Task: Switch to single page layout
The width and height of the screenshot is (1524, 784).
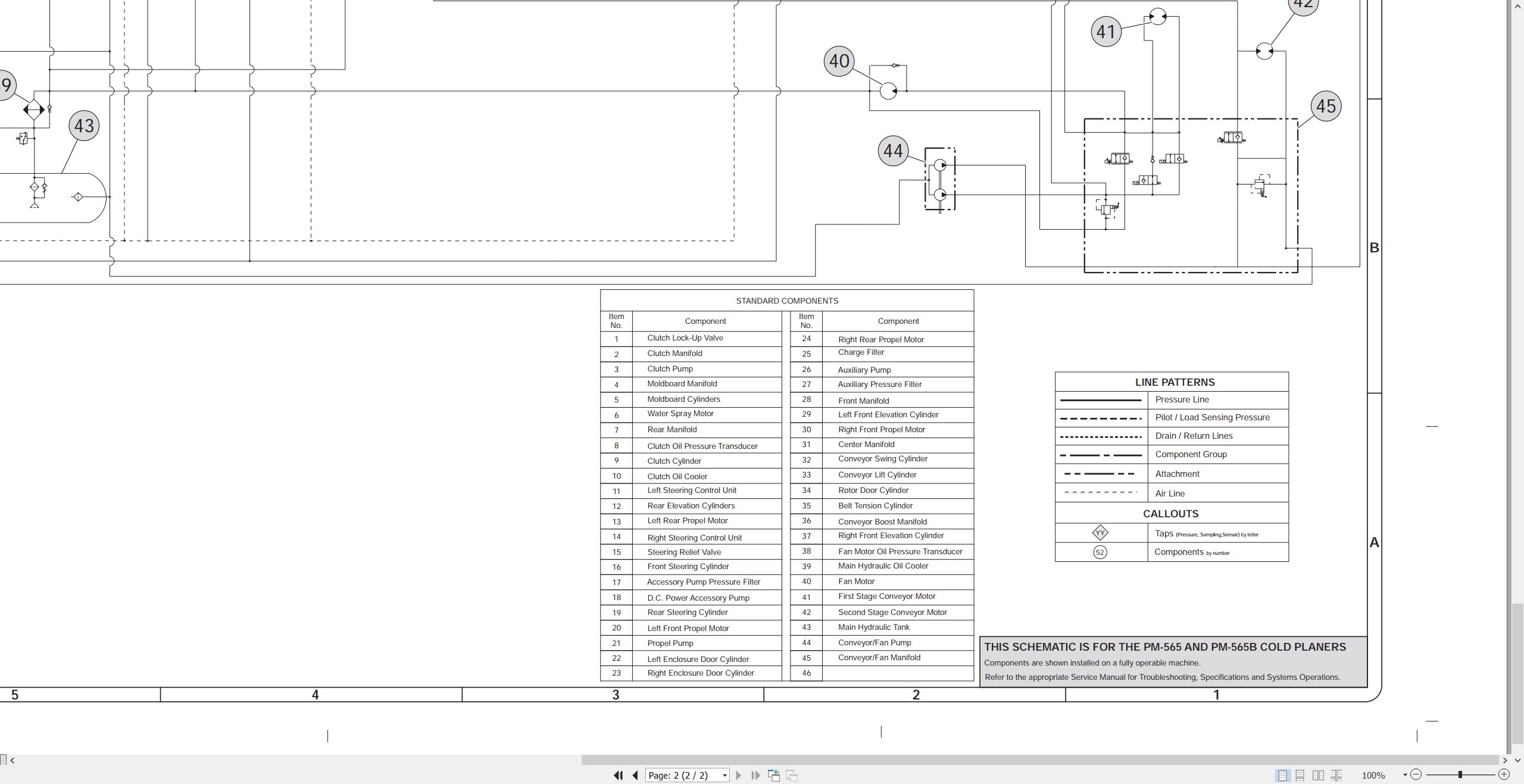Action: pyautogui.click(x=1282, y=775)
